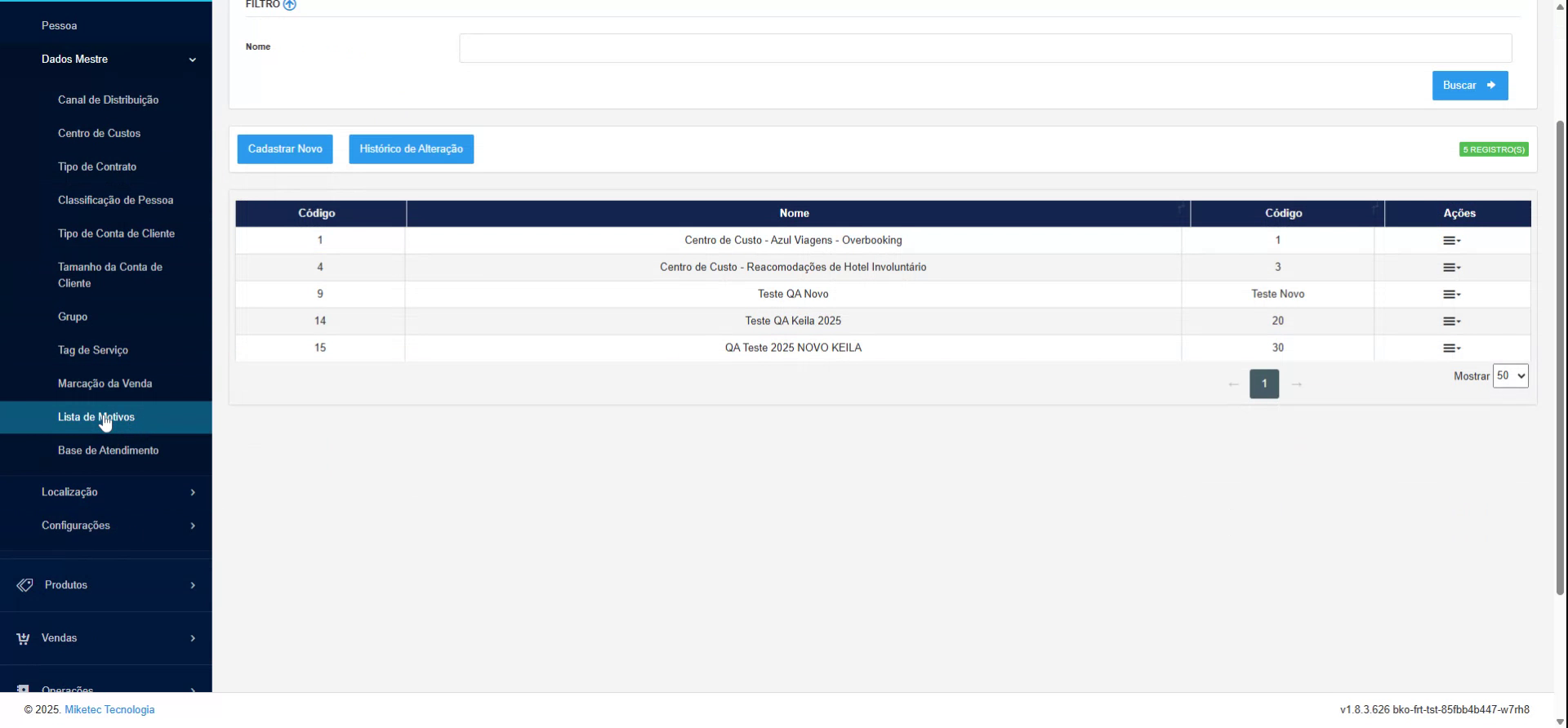The height and width of the screenshot is (728, 1568).
Task: Expand the Localização submenu
Action: click(x=193, y=492)
